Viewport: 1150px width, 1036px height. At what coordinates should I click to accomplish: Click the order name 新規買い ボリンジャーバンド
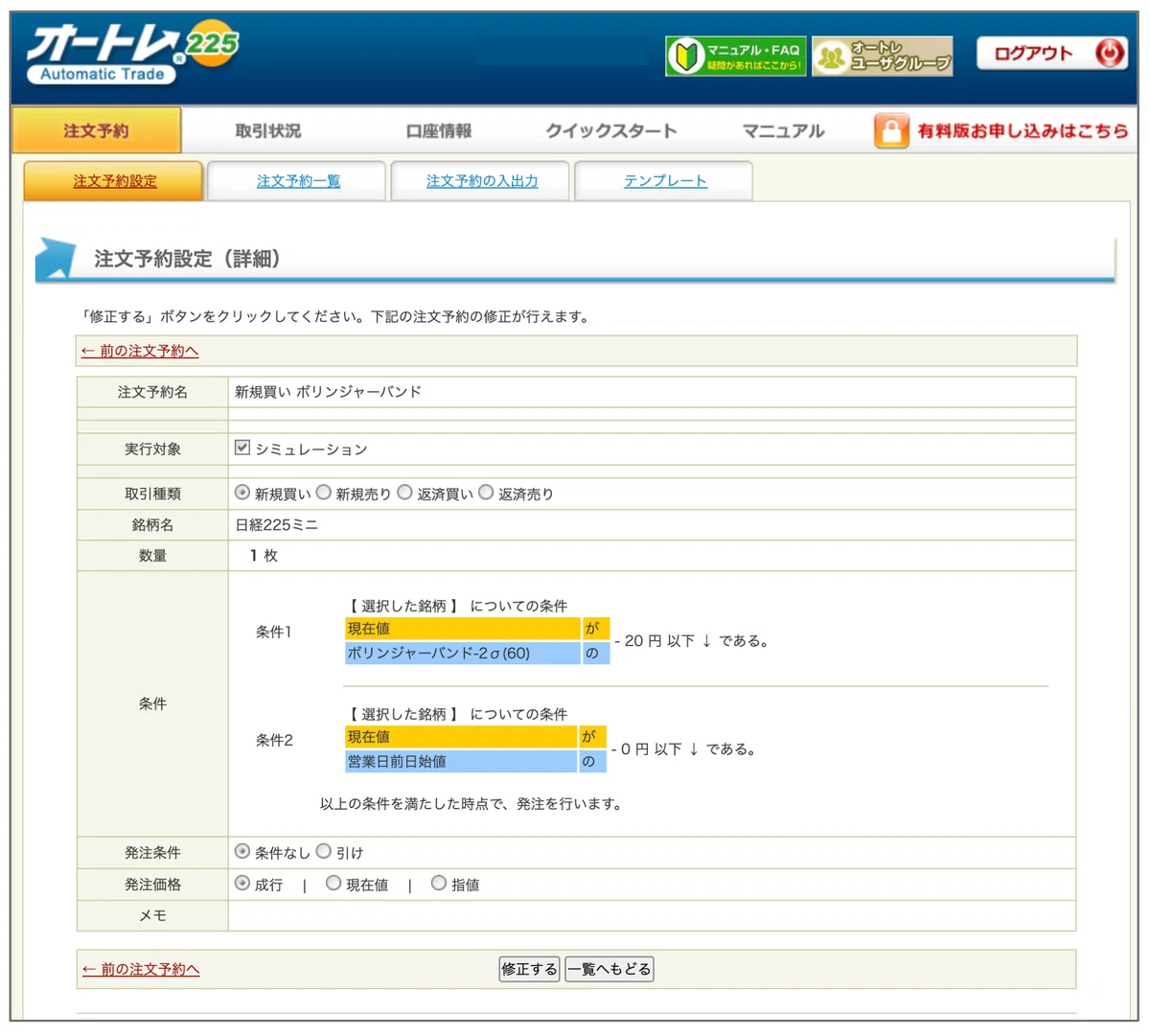tap(329, 392)
